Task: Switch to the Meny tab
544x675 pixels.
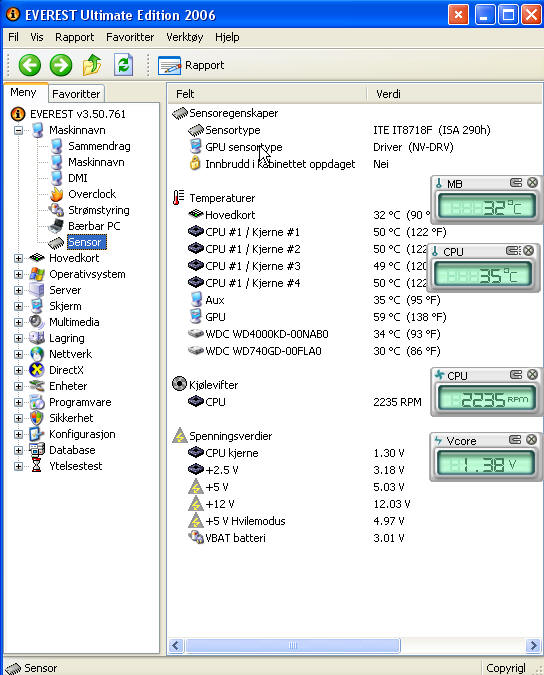Action: [x=24, y=93]
